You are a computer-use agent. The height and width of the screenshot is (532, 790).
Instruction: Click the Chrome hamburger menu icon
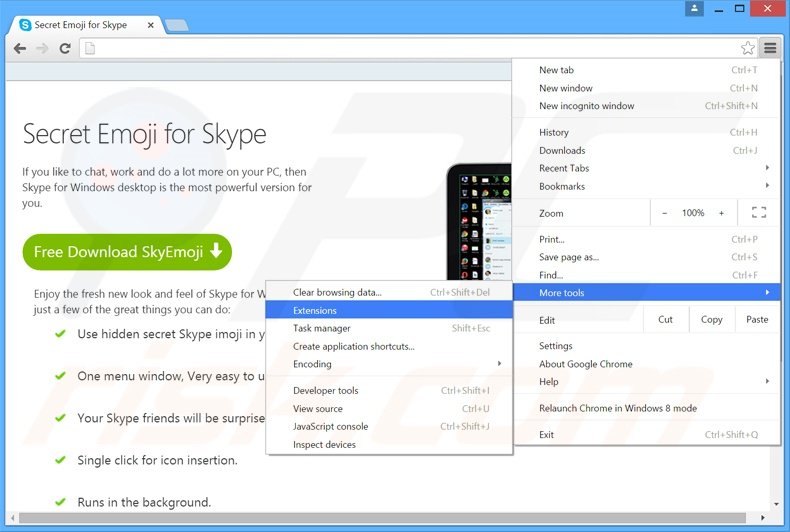point(770,48)
